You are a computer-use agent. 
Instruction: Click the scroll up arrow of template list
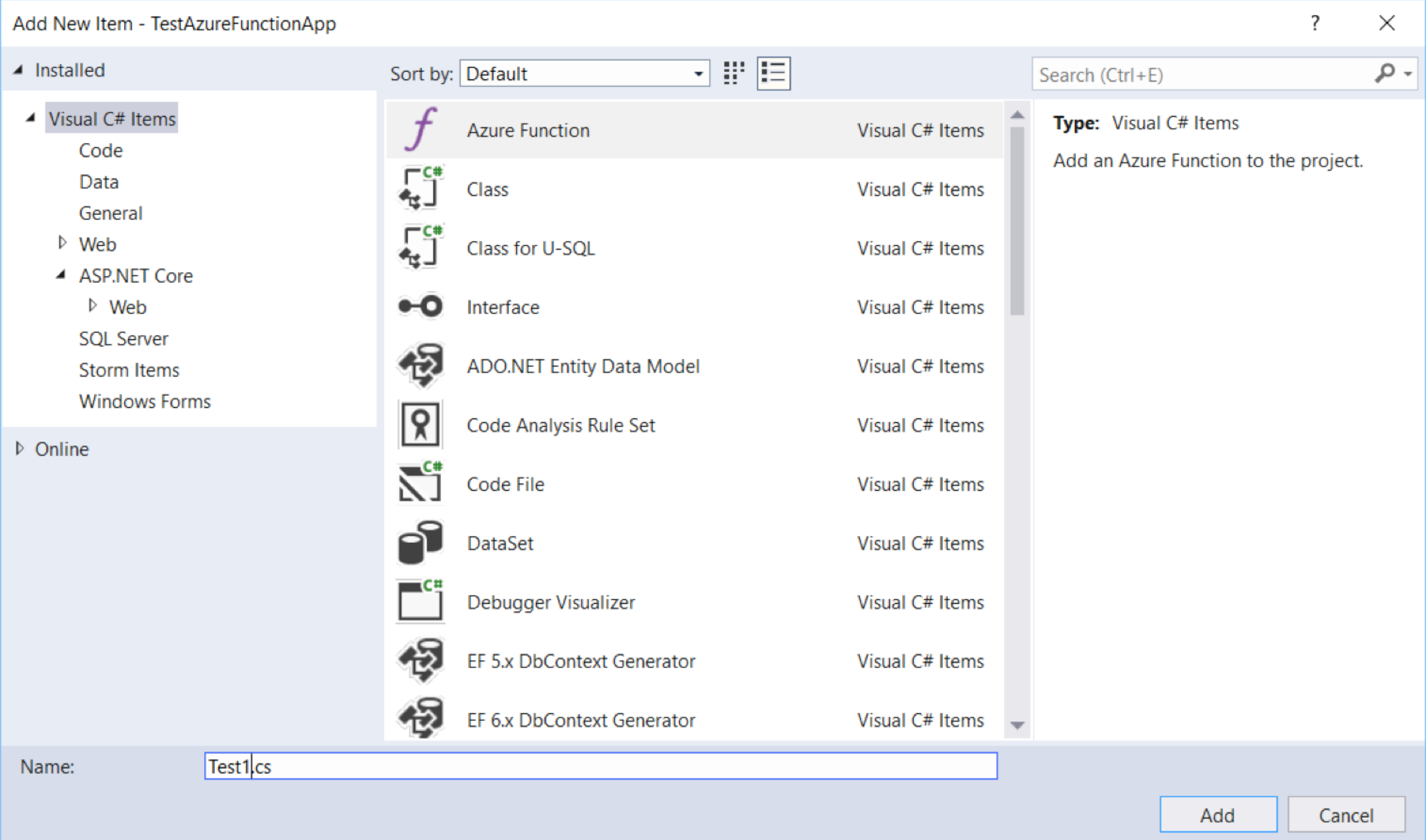point(1017,115)
